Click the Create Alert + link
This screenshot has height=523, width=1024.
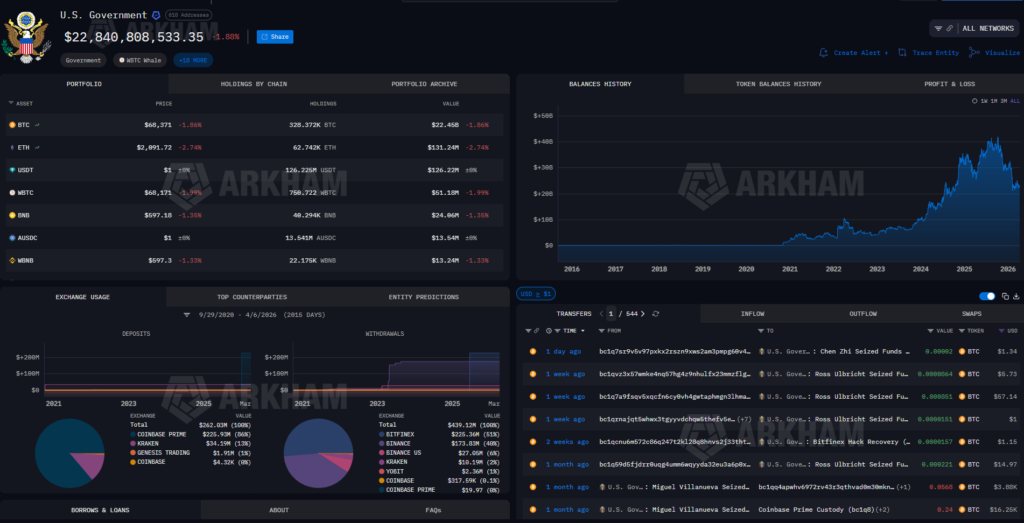(x=860, y=52)
